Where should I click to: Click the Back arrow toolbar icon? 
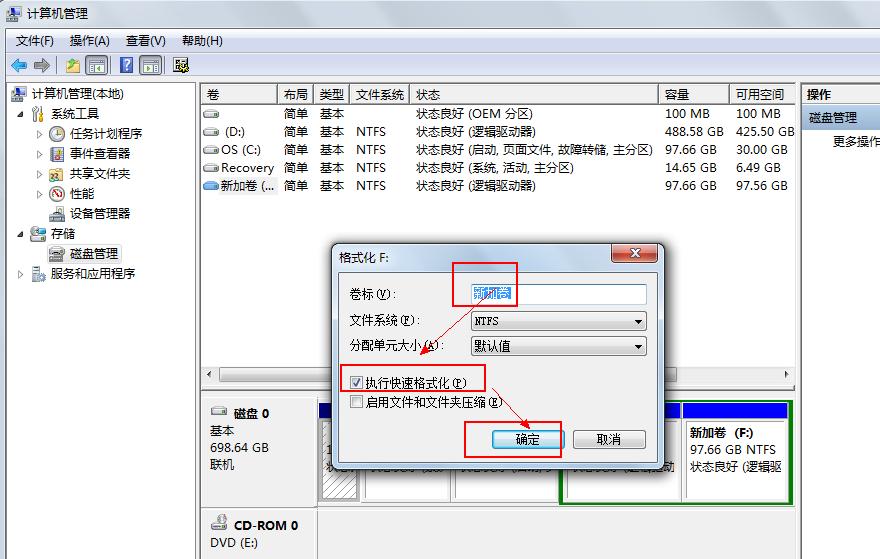coord(19,66)
